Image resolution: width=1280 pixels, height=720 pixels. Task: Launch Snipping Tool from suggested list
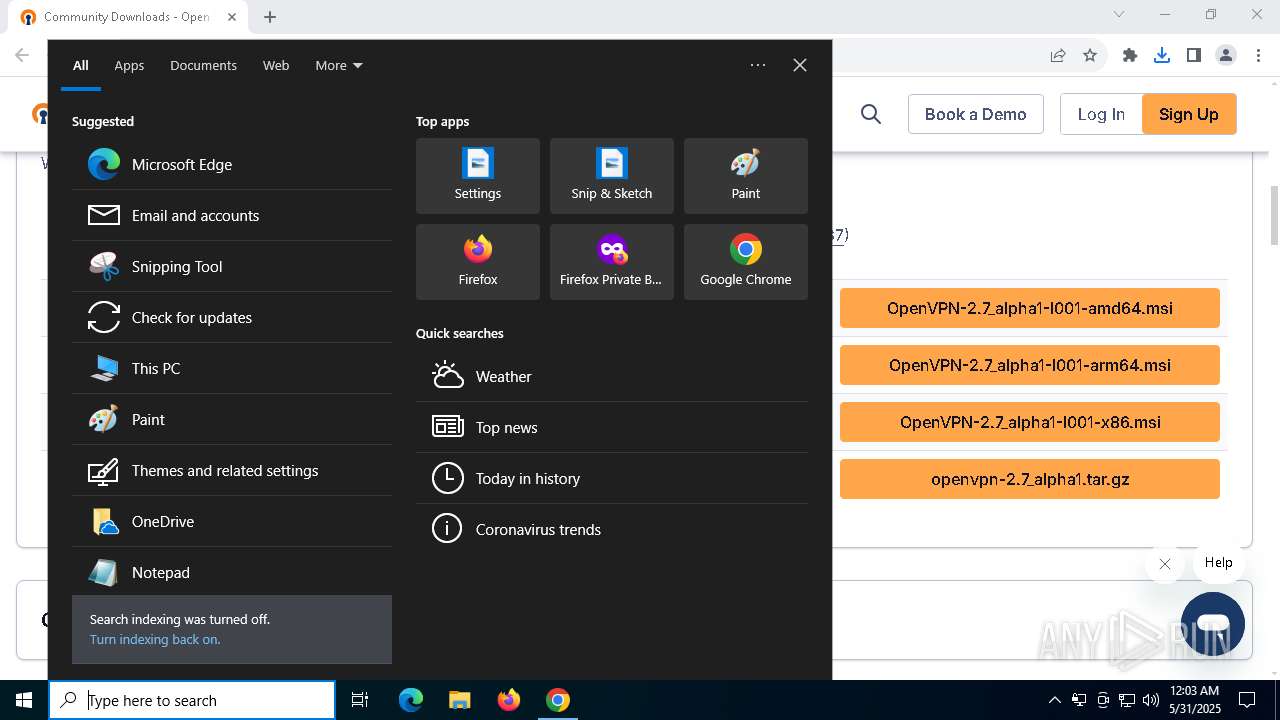[x=232, y=267]
